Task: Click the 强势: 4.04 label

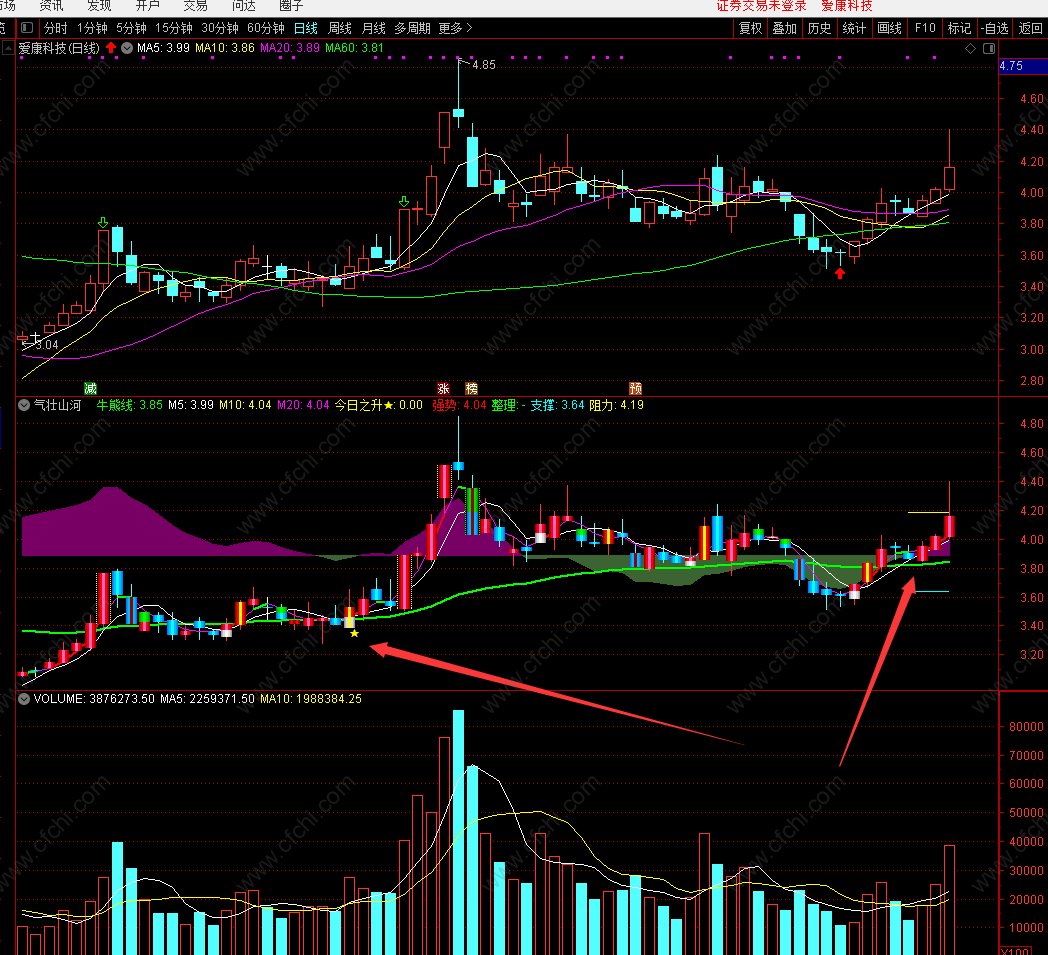Action: (459, 405)
